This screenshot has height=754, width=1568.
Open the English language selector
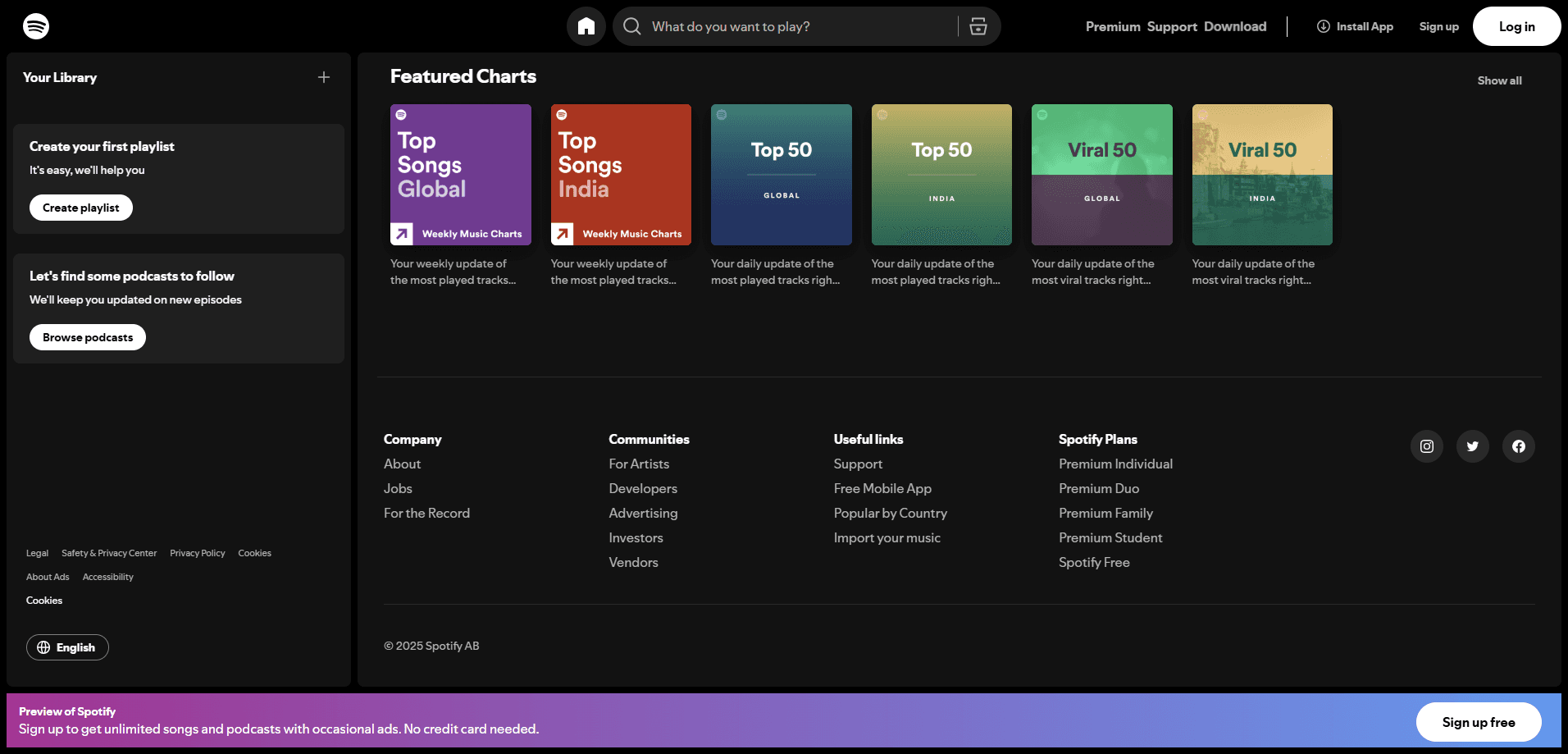pyautogui.click(x=67, y=647)
